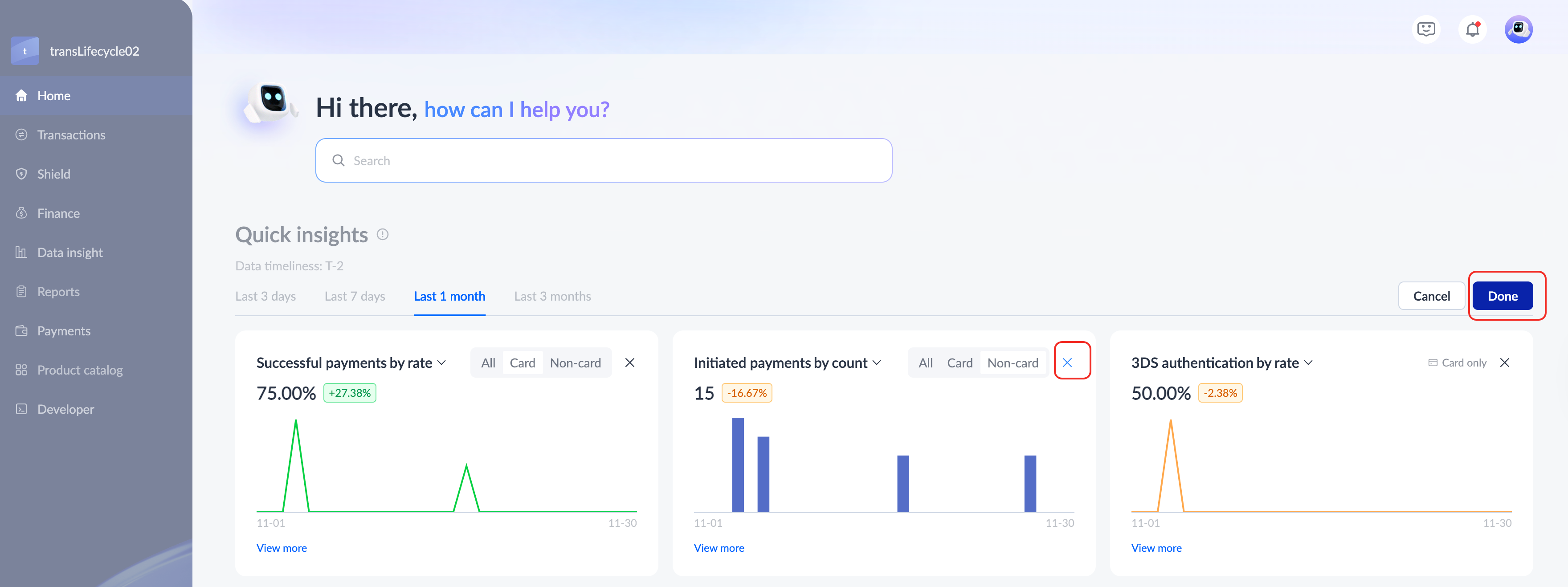Select All filter on Initiated payments card
The width and height of the screenshot is (1568, 587).
click(925, 363)
